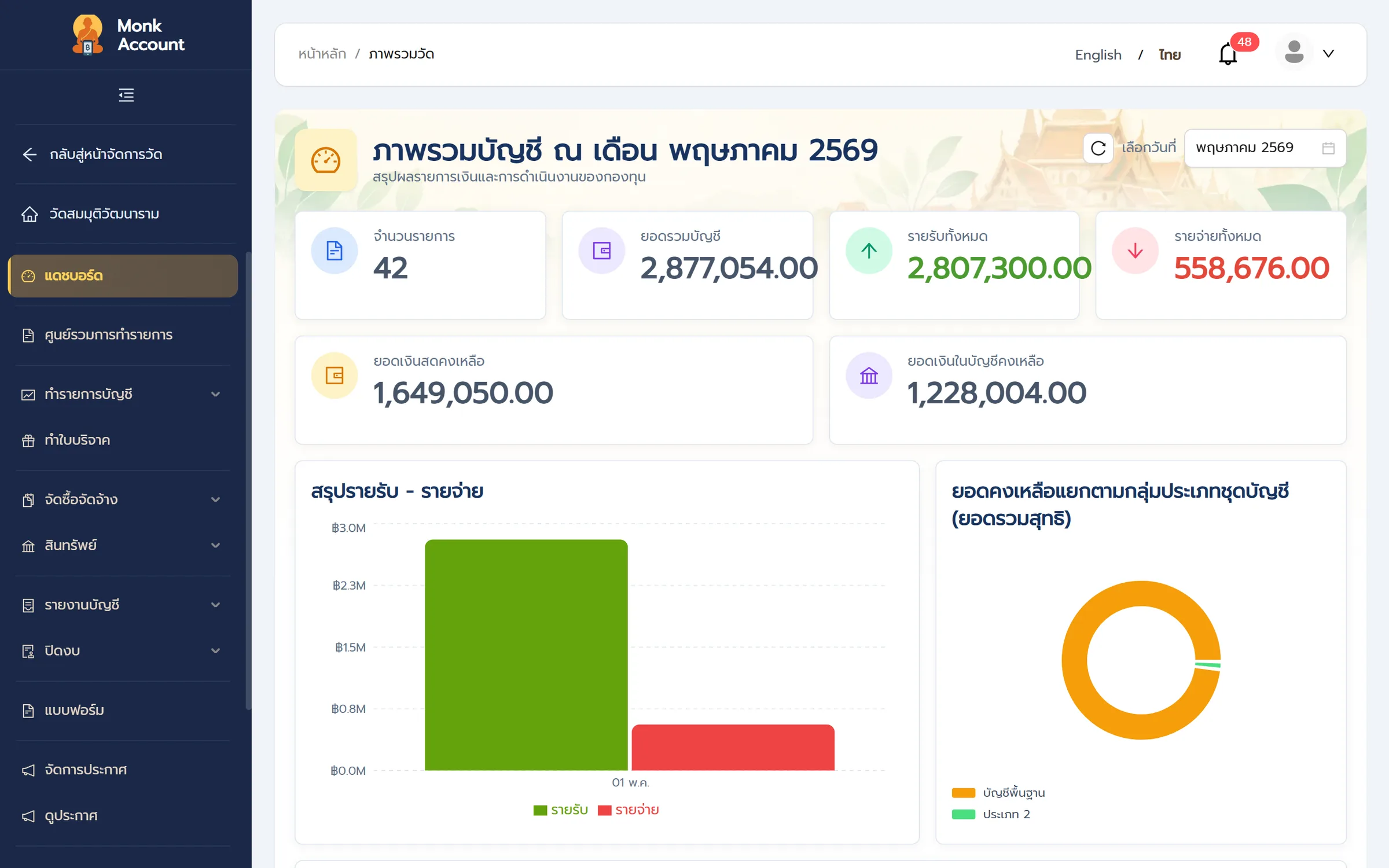
Task: Click the back arrow for กลับสู่หน้าจัดการวัด
Action: tap(30, 155)
